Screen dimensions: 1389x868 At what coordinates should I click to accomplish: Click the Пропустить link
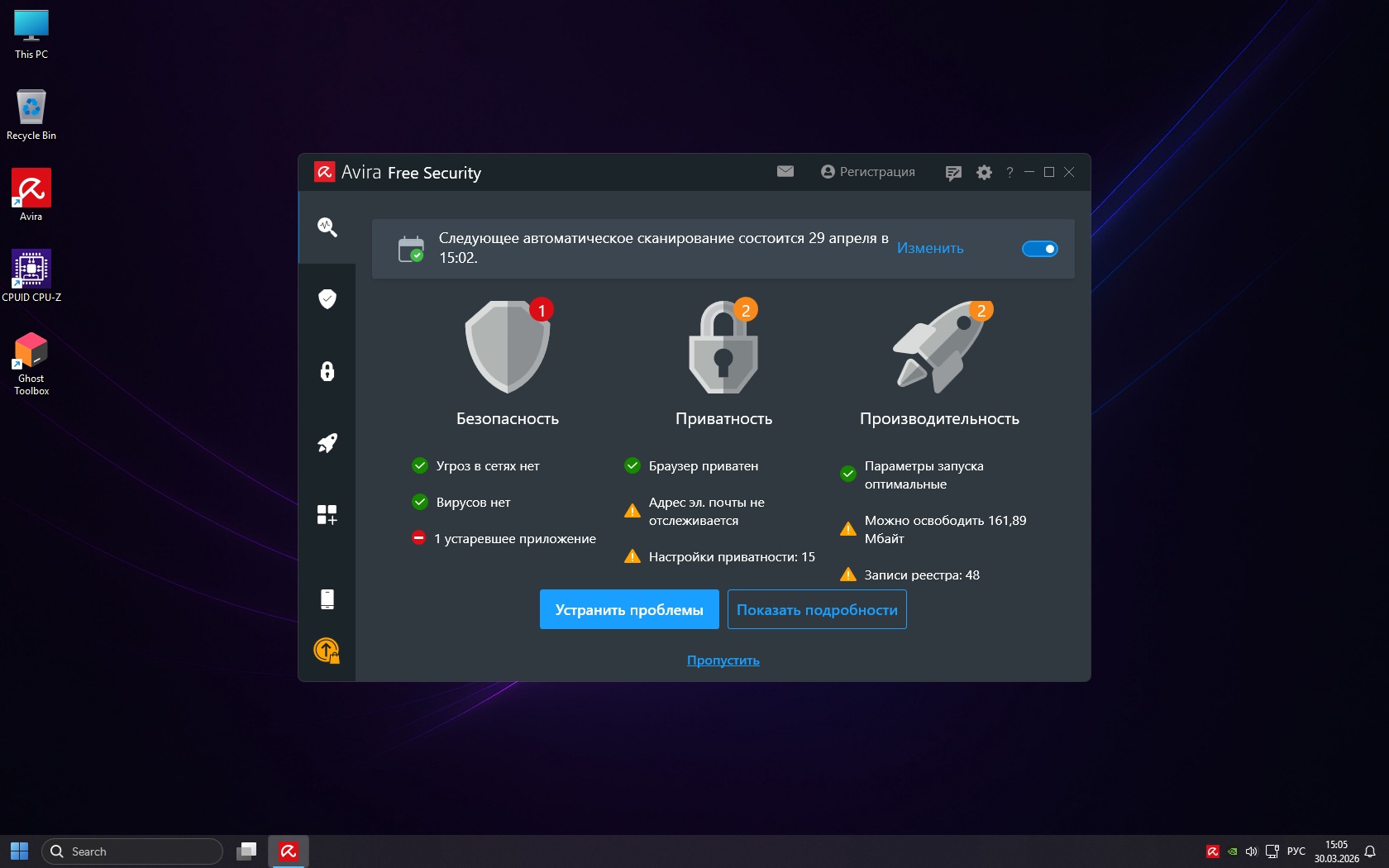point(723,661)
